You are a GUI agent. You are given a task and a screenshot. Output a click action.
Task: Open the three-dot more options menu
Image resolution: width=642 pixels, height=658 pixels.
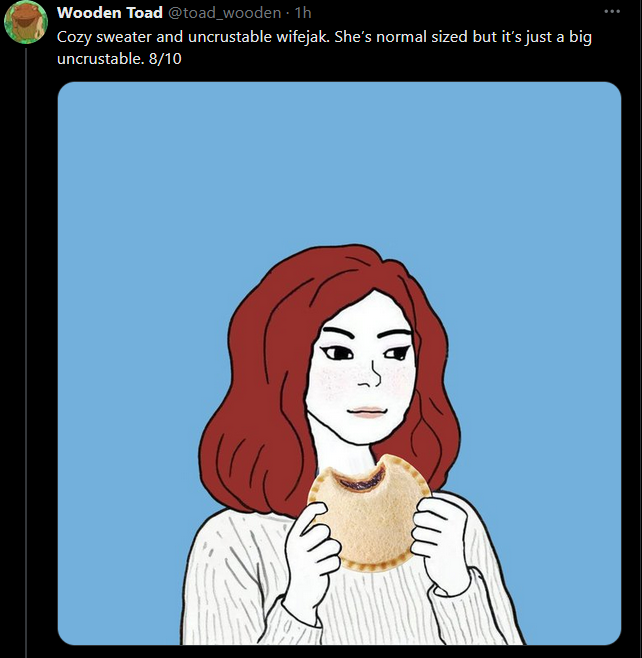[x=611, y=12]
